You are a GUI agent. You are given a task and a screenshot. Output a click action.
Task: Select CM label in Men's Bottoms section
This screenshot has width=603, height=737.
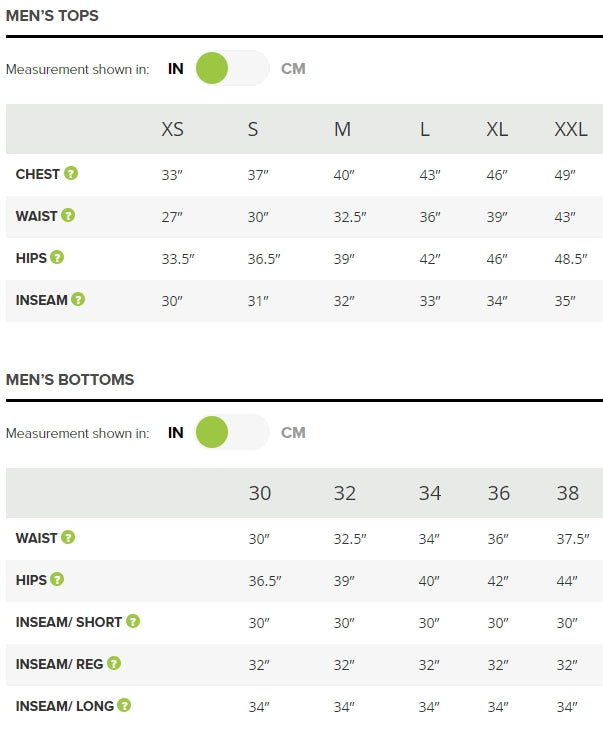click(293, 432)
